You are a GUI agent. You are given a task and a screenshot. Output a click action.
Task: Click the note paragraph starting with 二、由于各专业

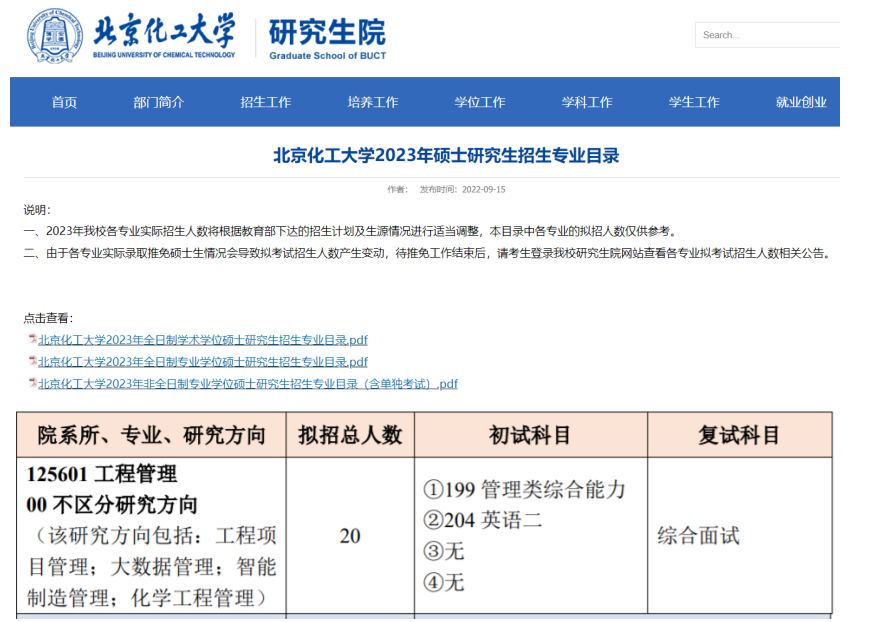point(428,253)
